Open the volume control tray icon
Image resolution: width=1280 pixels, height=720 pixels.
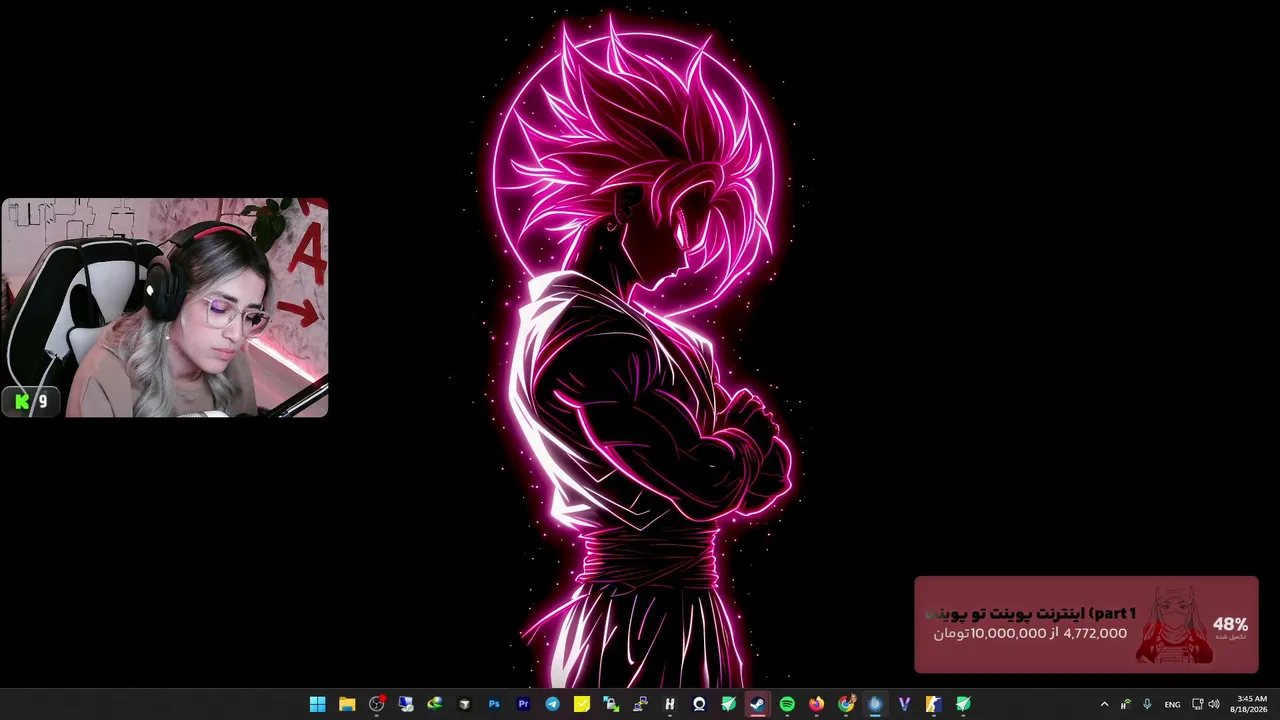point(1214,704)
